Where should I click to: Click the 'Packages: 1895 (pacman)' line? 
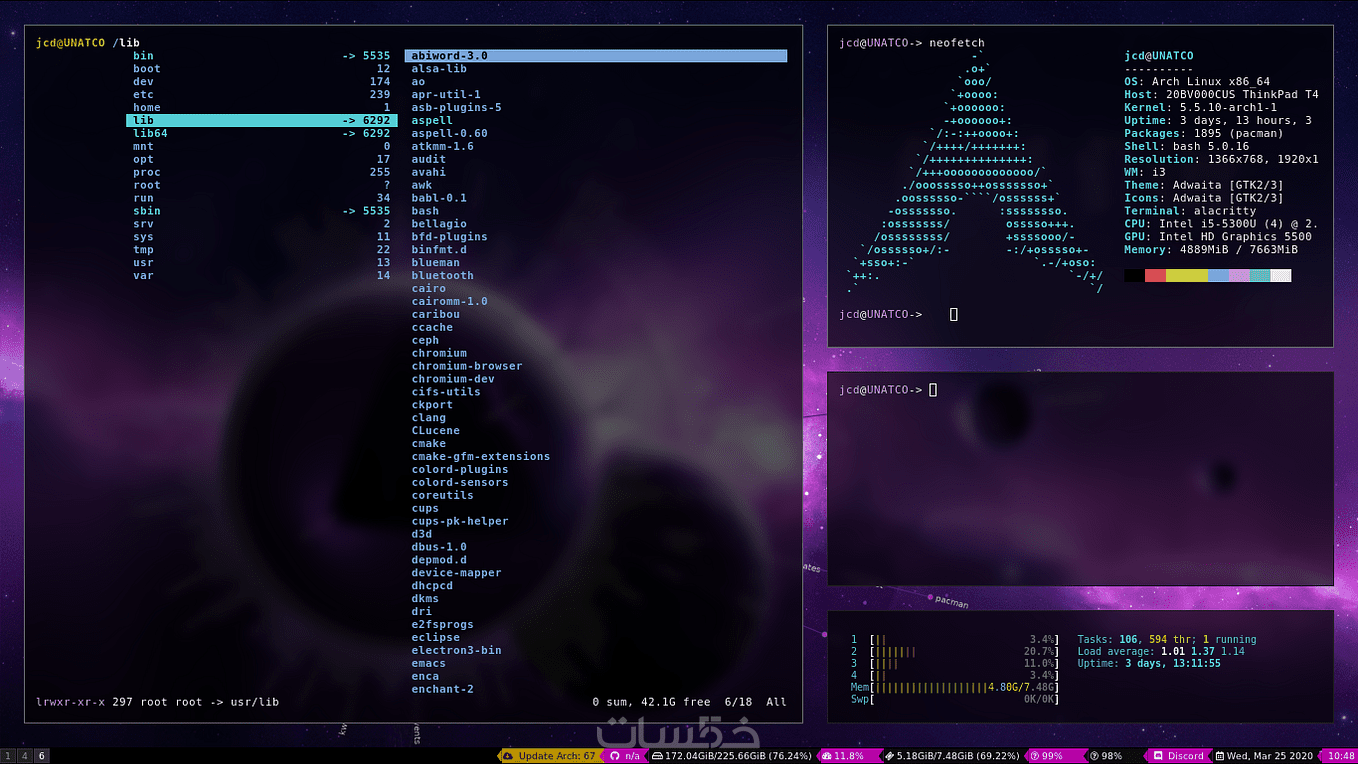pyautogui.click(x=1203, y=133)
